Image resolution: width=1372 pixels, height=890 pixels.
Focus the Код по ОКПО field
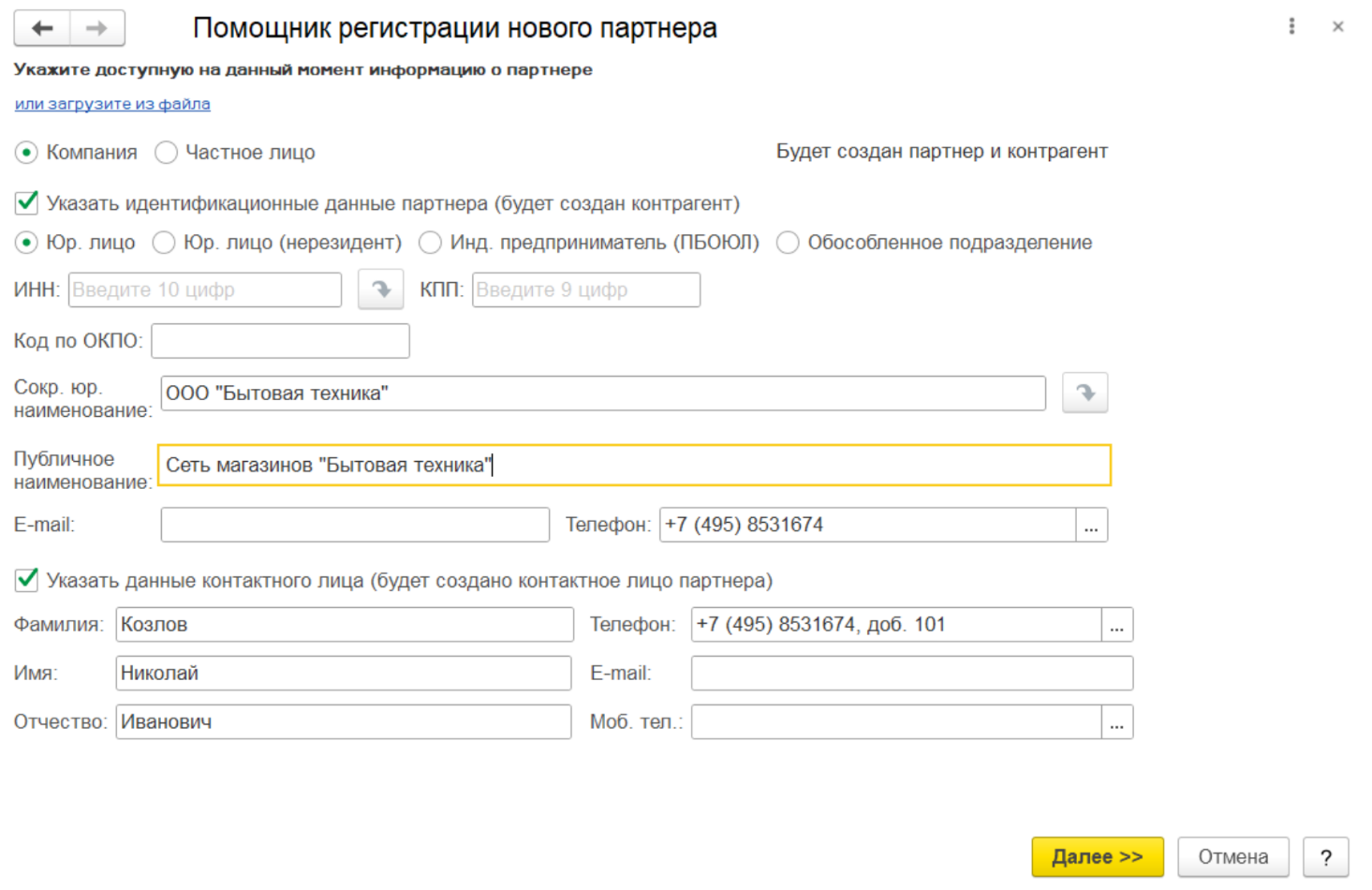point(280,341)
